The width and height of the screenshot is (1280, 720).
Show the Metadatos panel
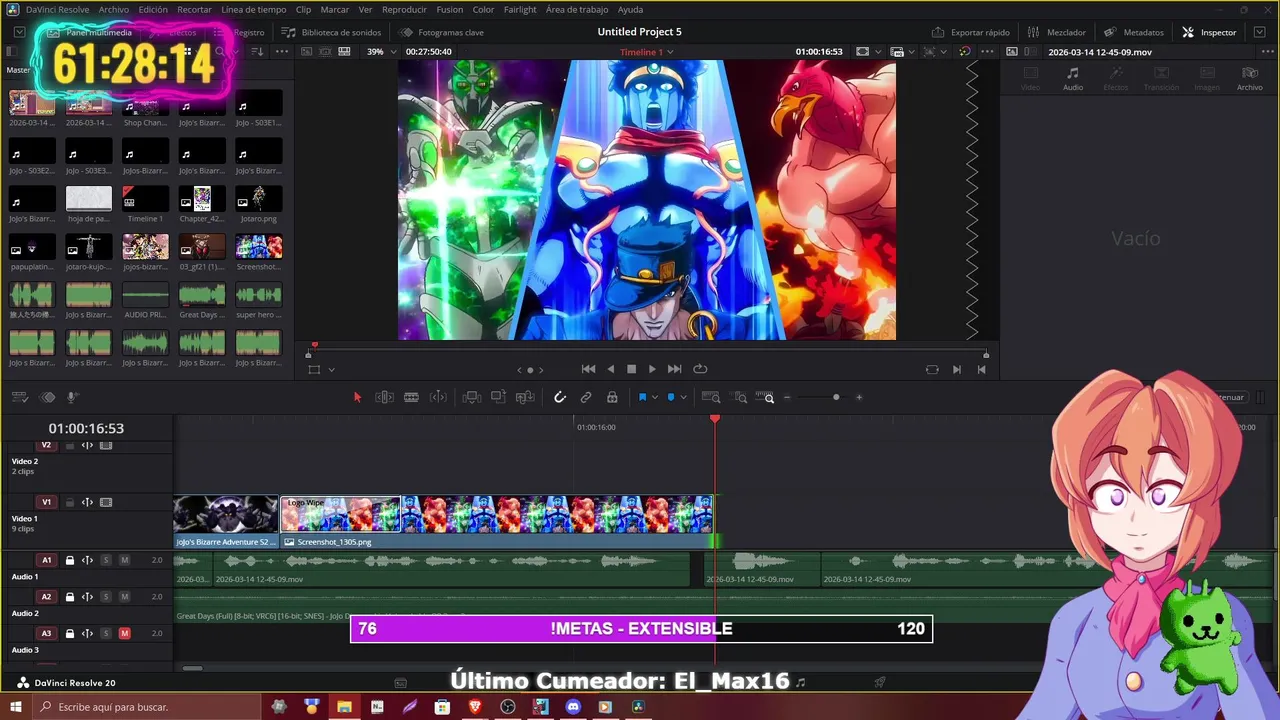(x=1134, y=32)
